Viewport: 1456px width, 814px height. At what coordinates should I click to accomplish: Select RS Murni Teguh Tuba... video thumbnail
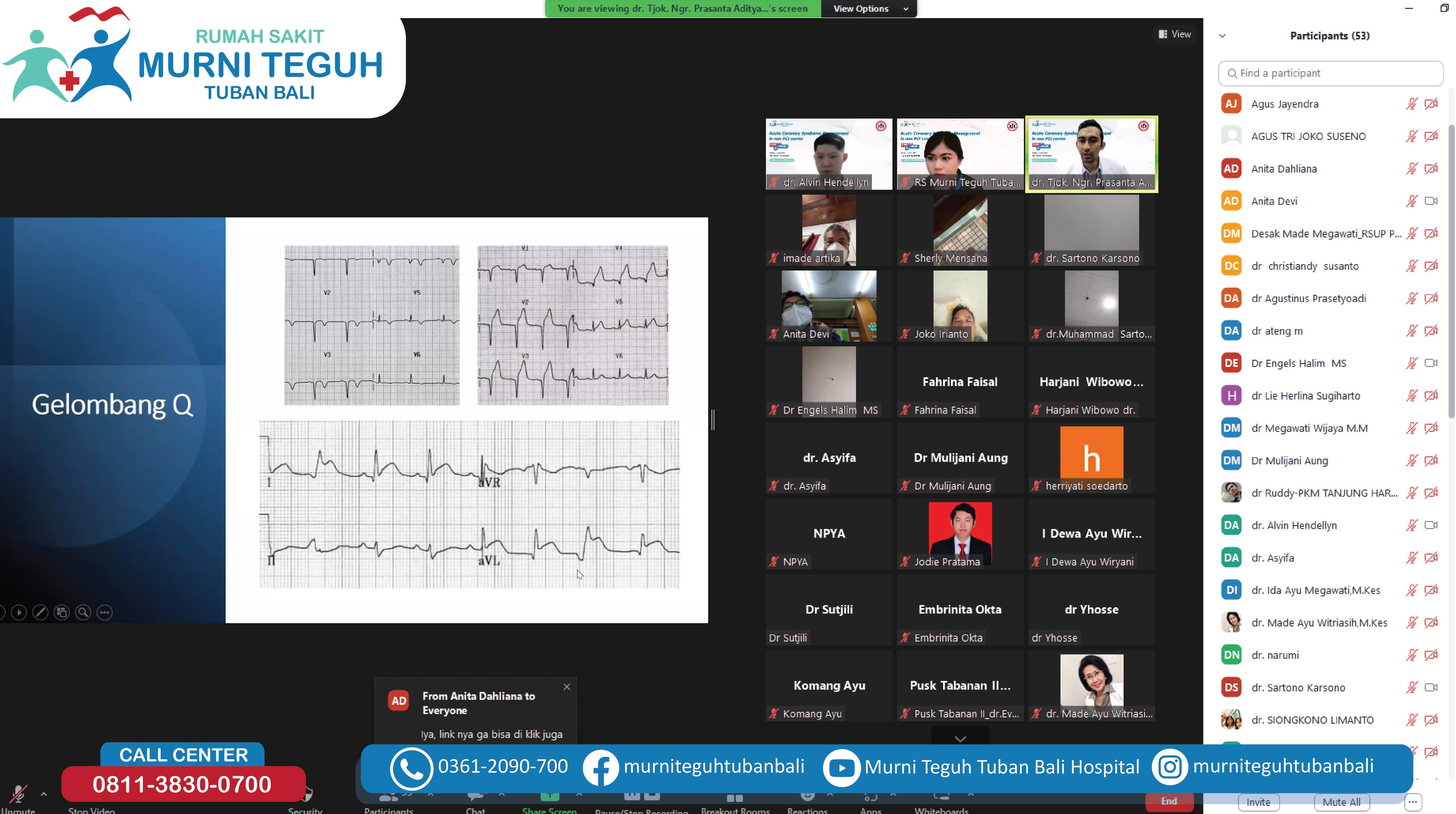[960, 154]
